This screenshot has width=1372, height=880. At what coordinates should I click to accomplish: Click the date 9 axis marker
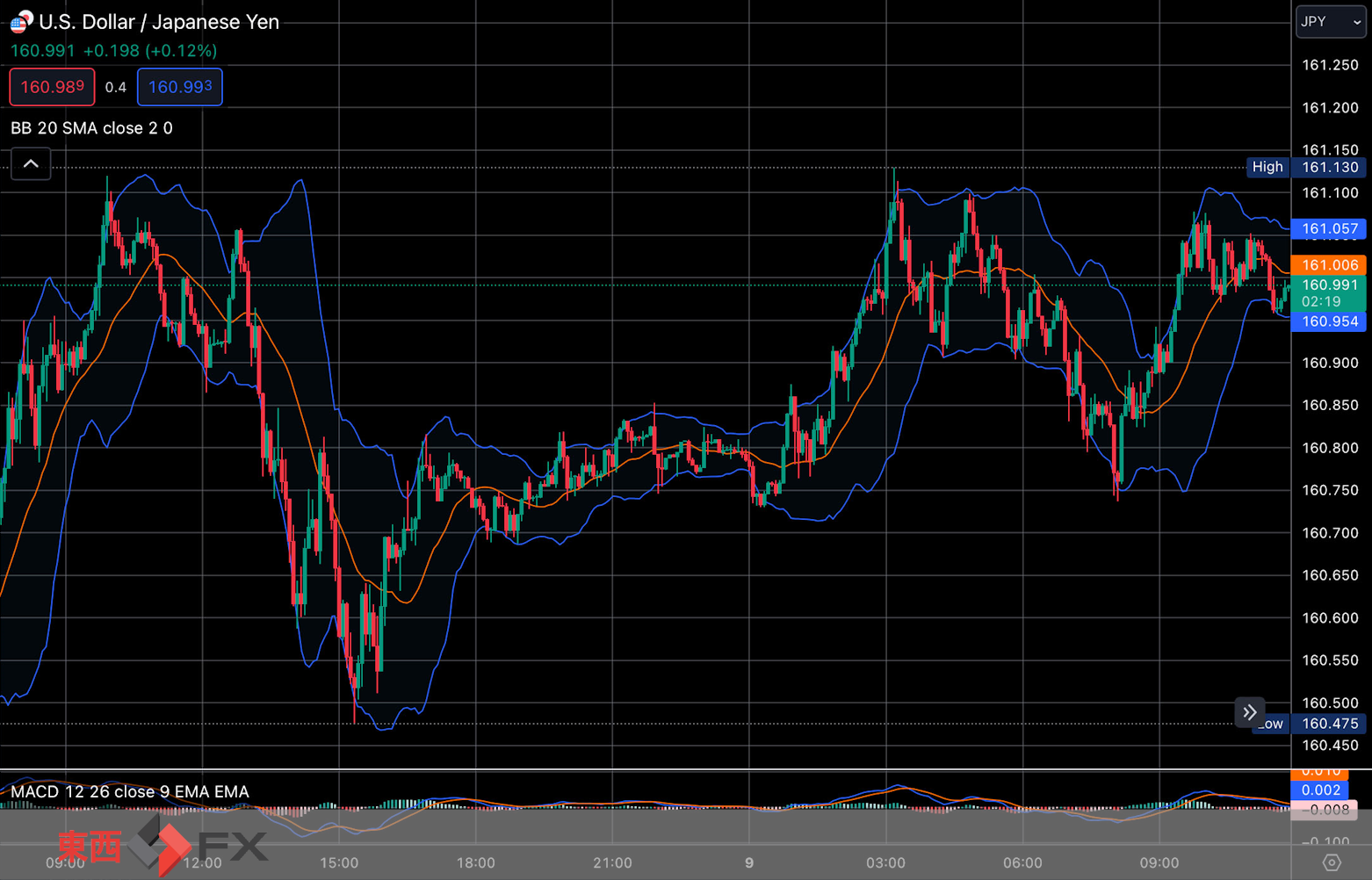point(749,863)
